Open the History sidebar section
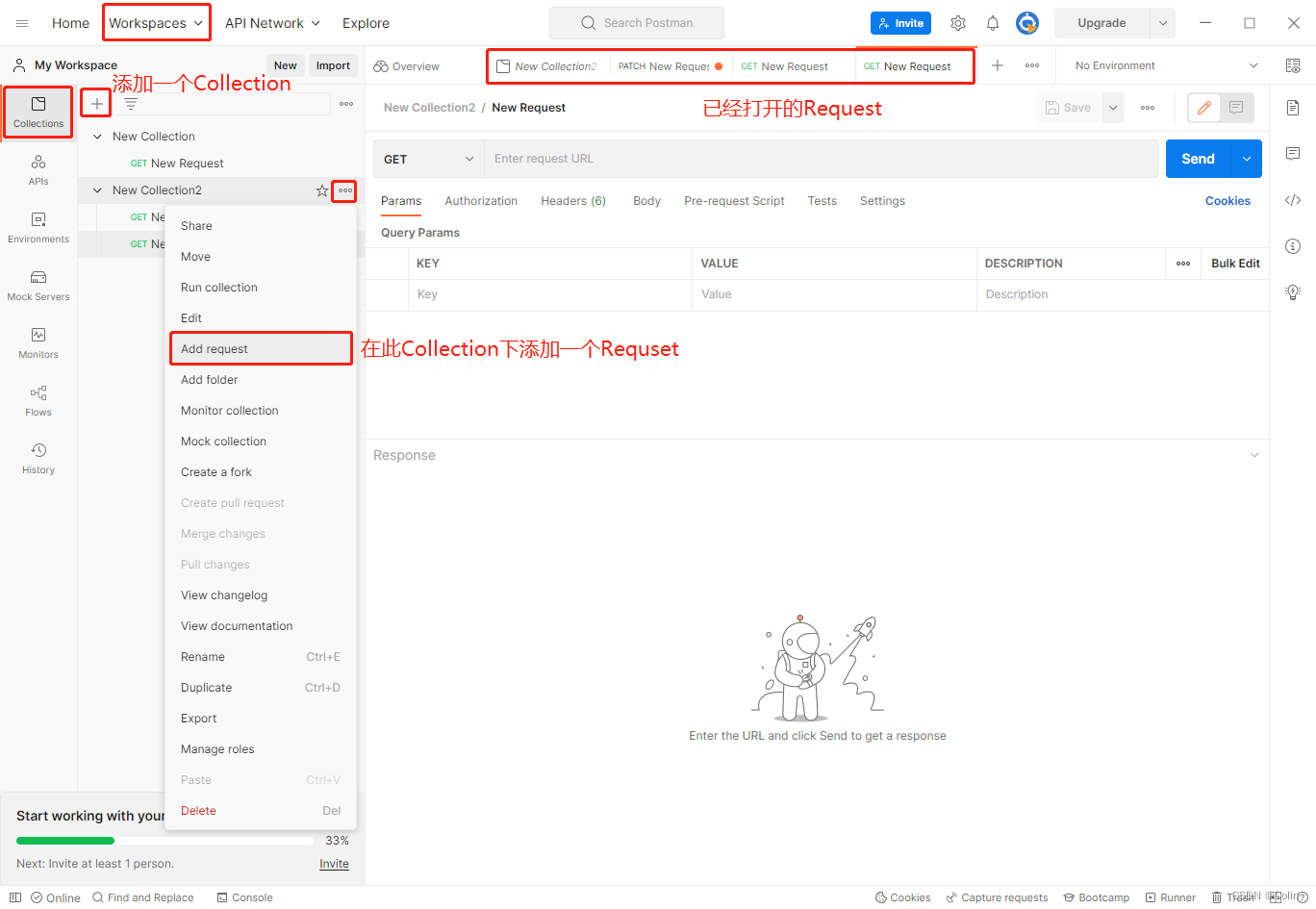Screen dimensions: 1316x909 [38, 459]
